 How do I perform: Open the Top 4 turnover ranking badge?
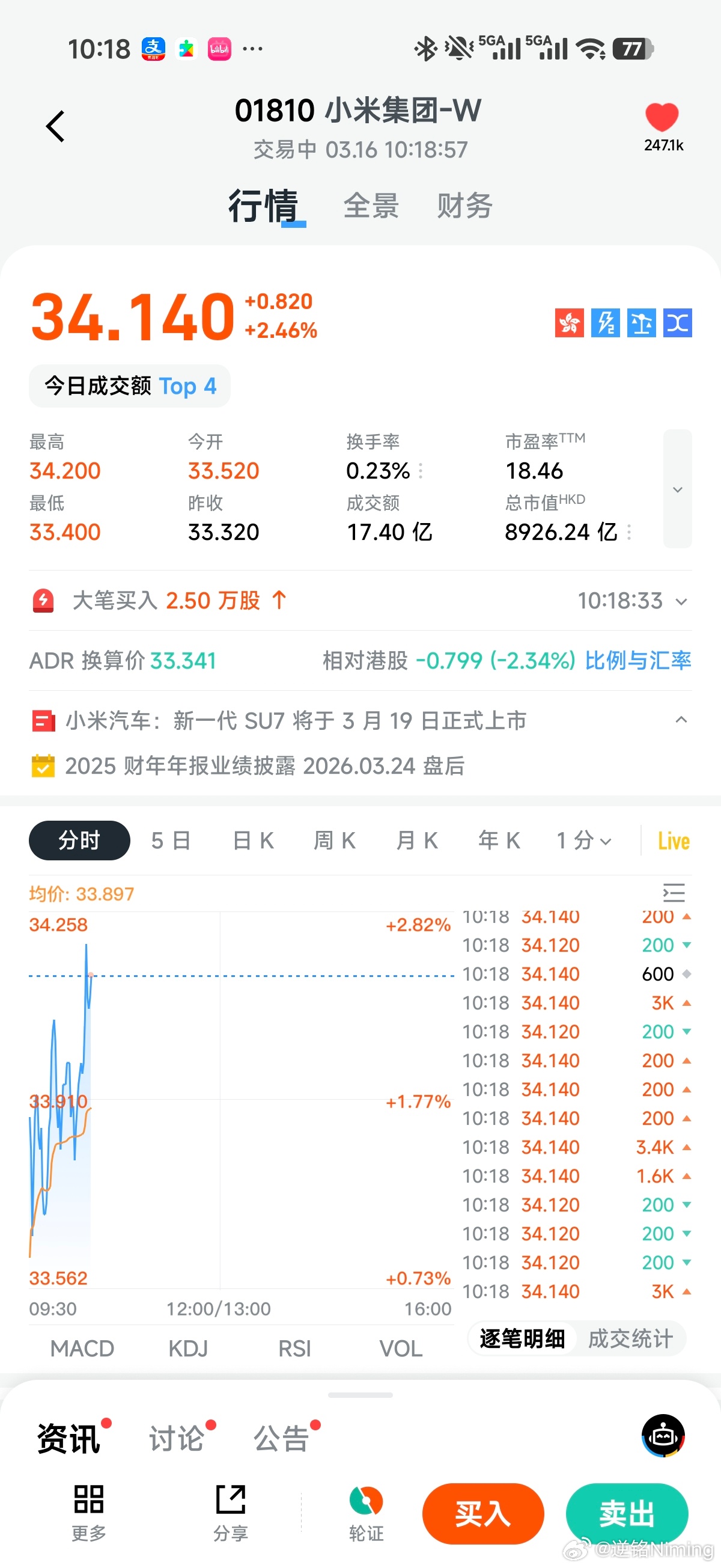[x=130, y=386]
